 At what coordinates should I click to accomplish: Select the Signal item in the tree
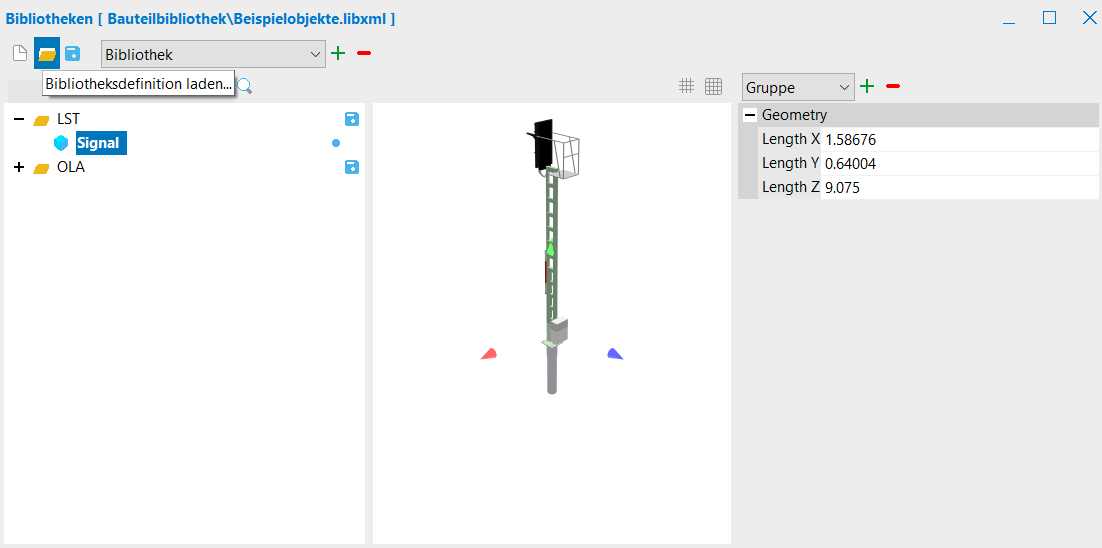click(98, 143)
